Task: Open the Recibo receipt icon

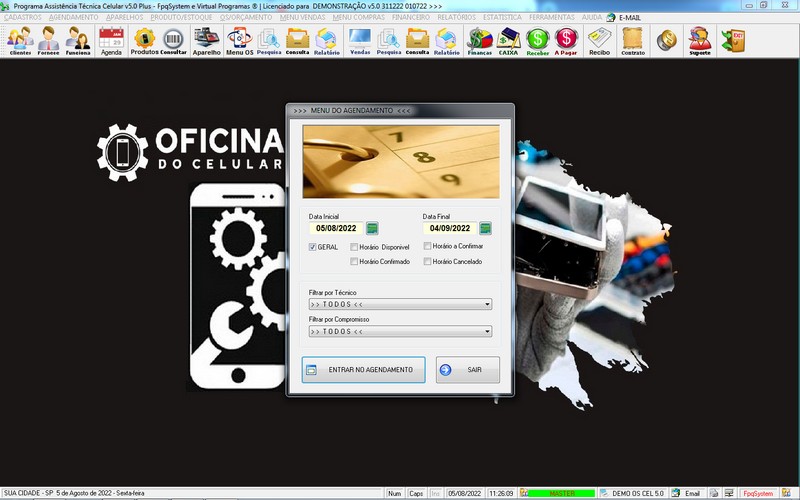Action: [599, 41]
